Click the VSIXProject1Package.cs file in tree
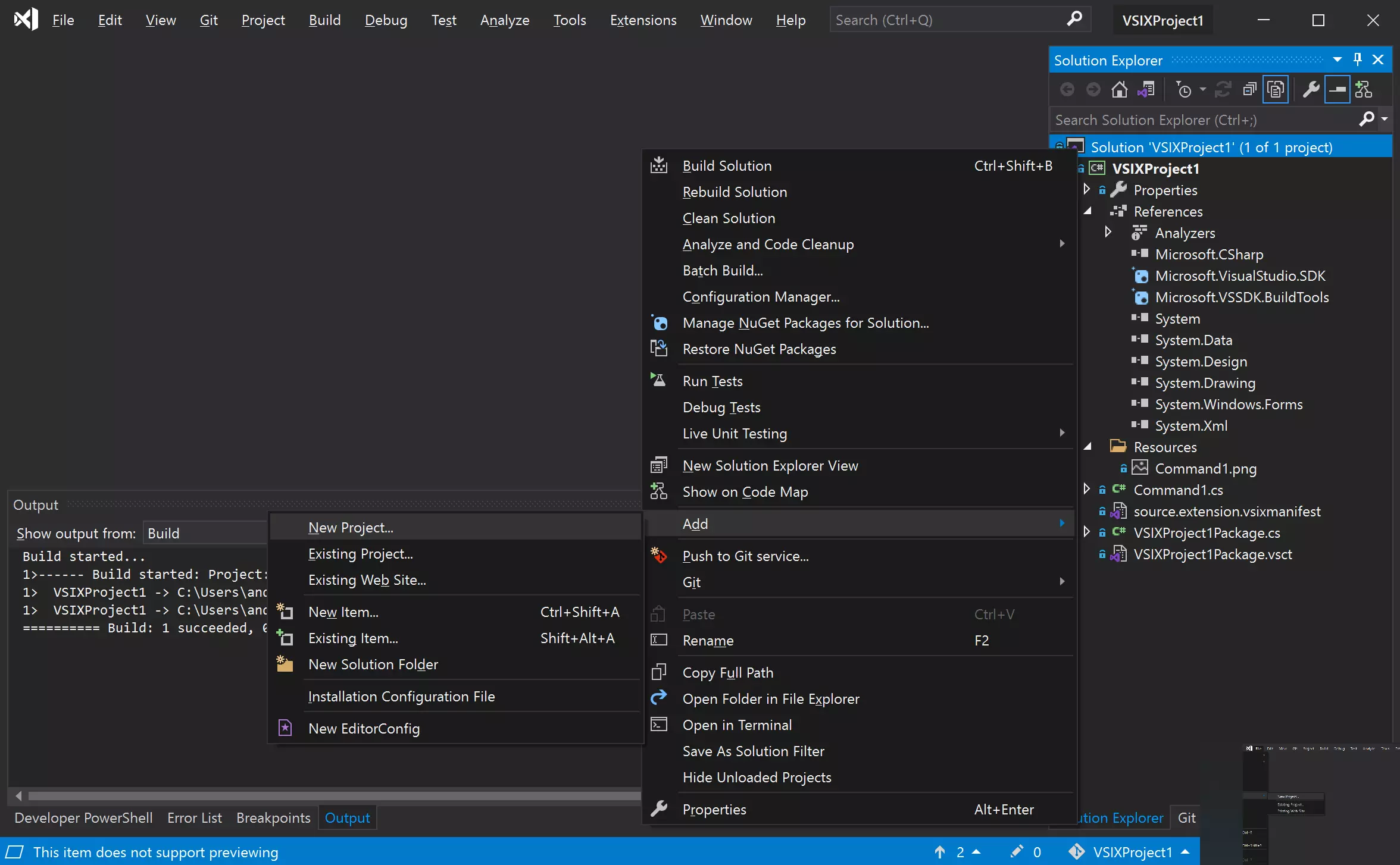The image size is (1400, 865). [x=1207, y=532]
